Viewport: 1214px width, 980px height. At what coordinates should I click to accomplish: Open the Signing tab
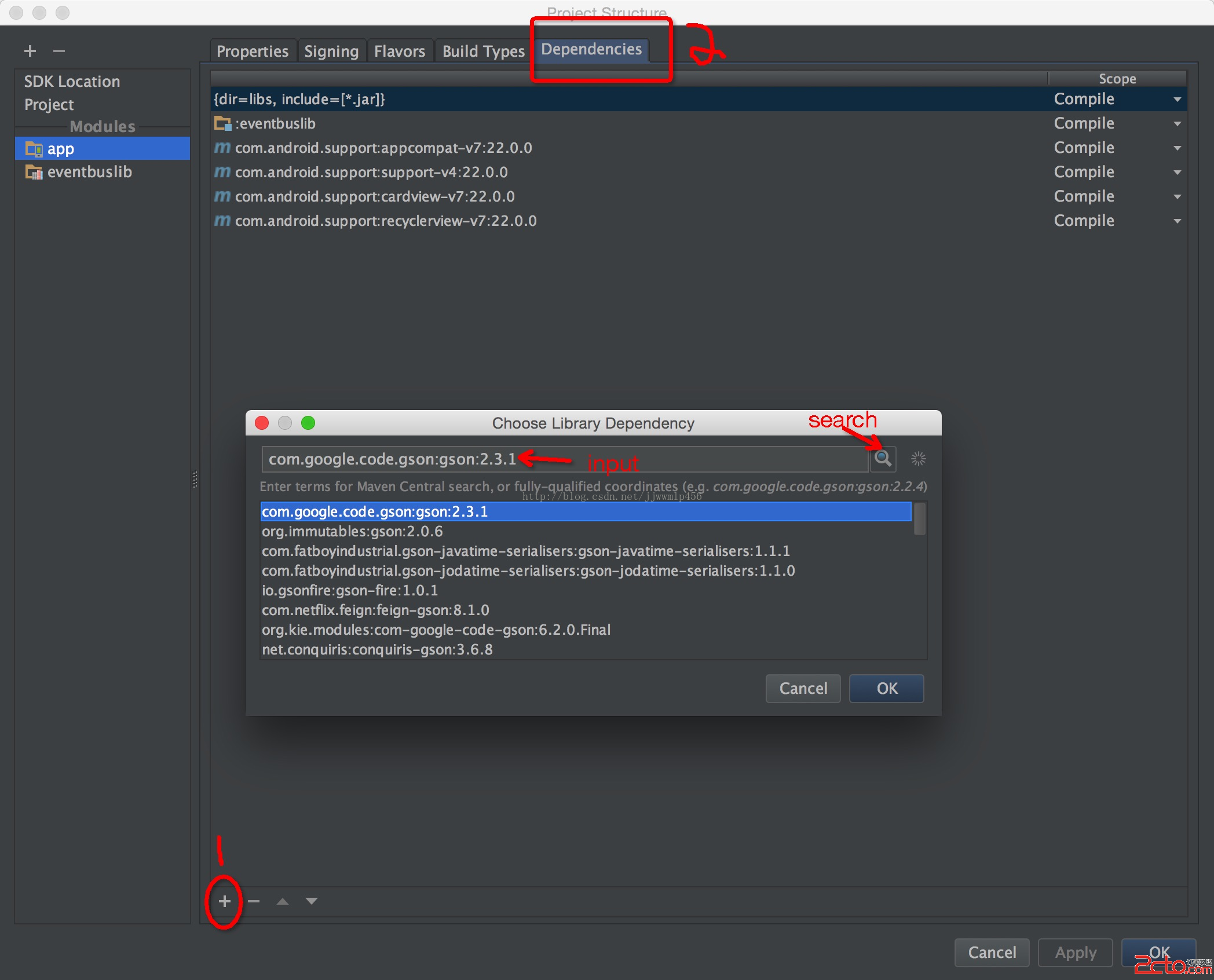pyautogui.click(x=331, y=51)
